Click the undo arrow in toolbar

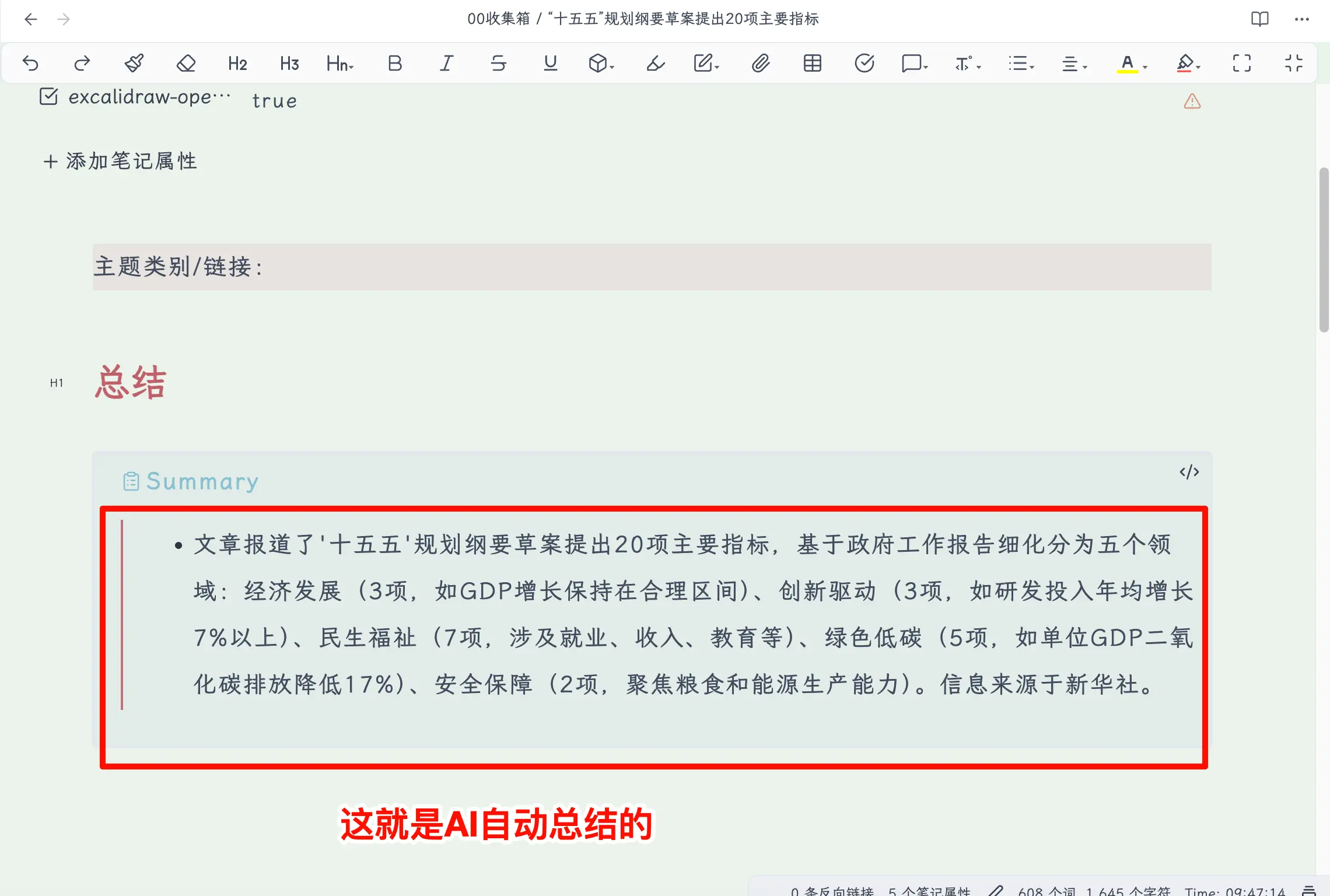click(30, 63)
